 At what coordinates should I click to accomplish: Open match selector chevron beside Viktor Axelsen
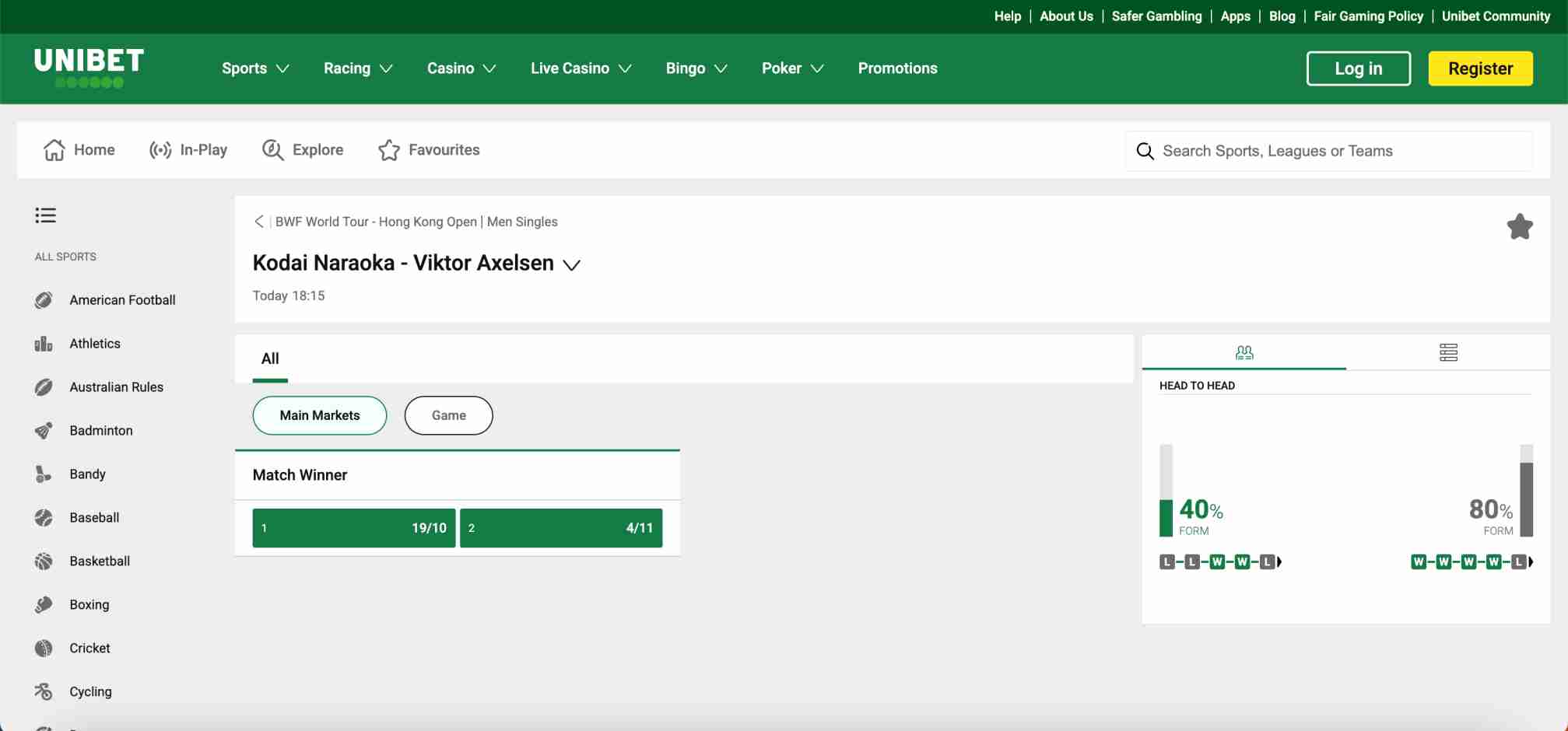click(x=572, y=265)
